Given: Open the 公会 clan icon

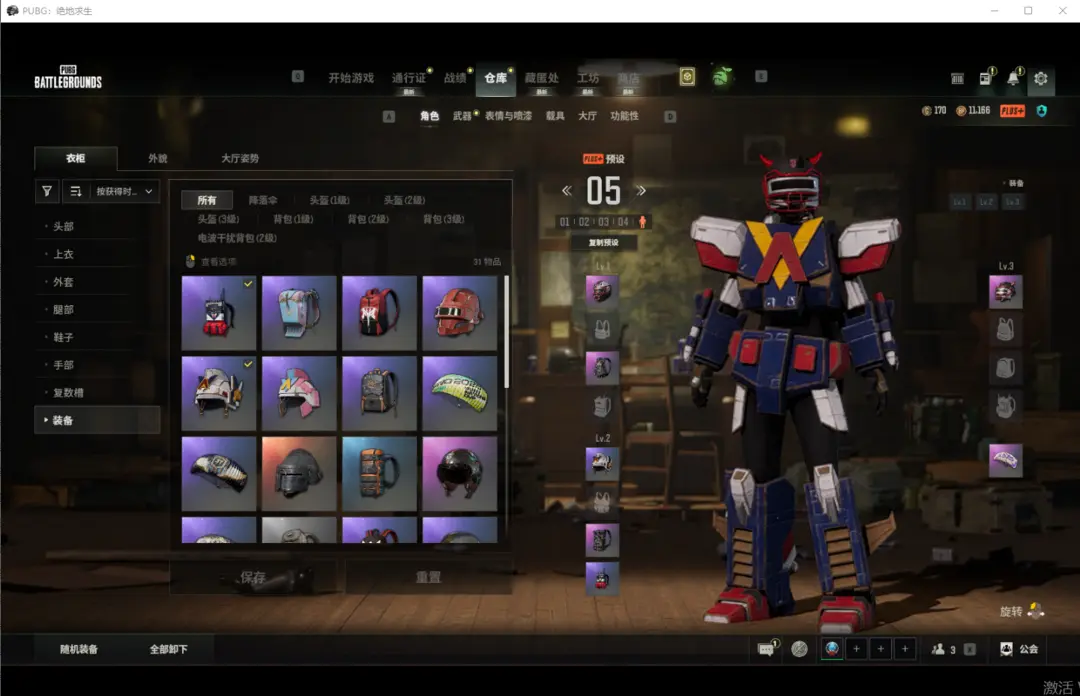Looking at the screenshot, I should click(1019, 649).
